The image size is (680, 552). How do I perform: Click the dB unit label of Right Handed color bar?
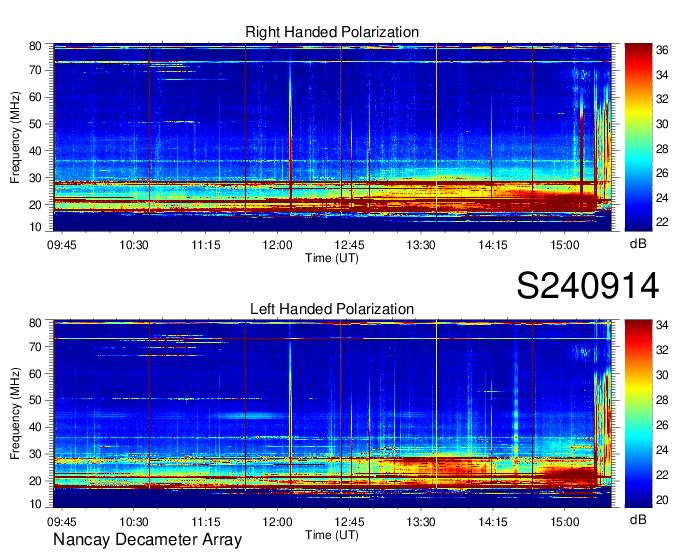[x=638, y=244]
